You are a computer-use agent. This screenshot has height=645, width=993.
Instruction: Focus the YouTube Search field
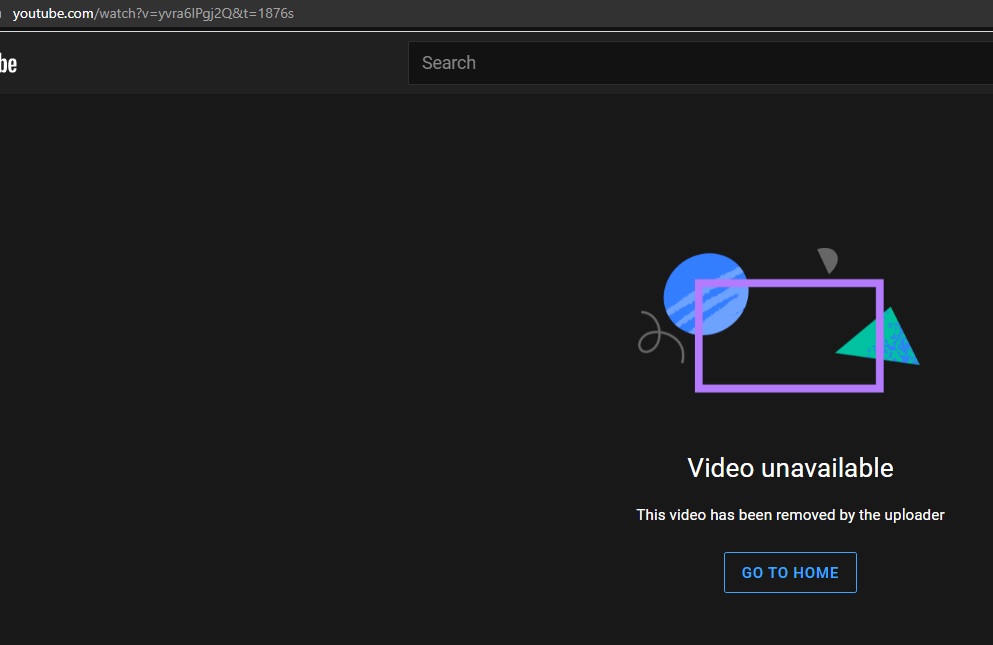click(700, 63)
